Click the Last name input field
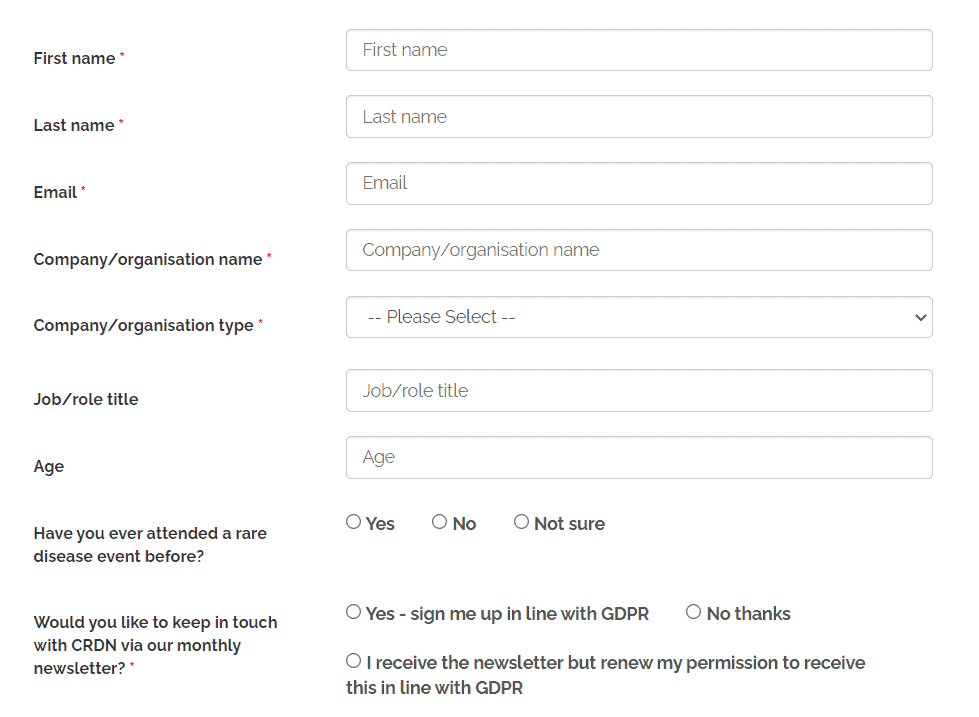Screen dimensions: 979x717 pos(639,116)
